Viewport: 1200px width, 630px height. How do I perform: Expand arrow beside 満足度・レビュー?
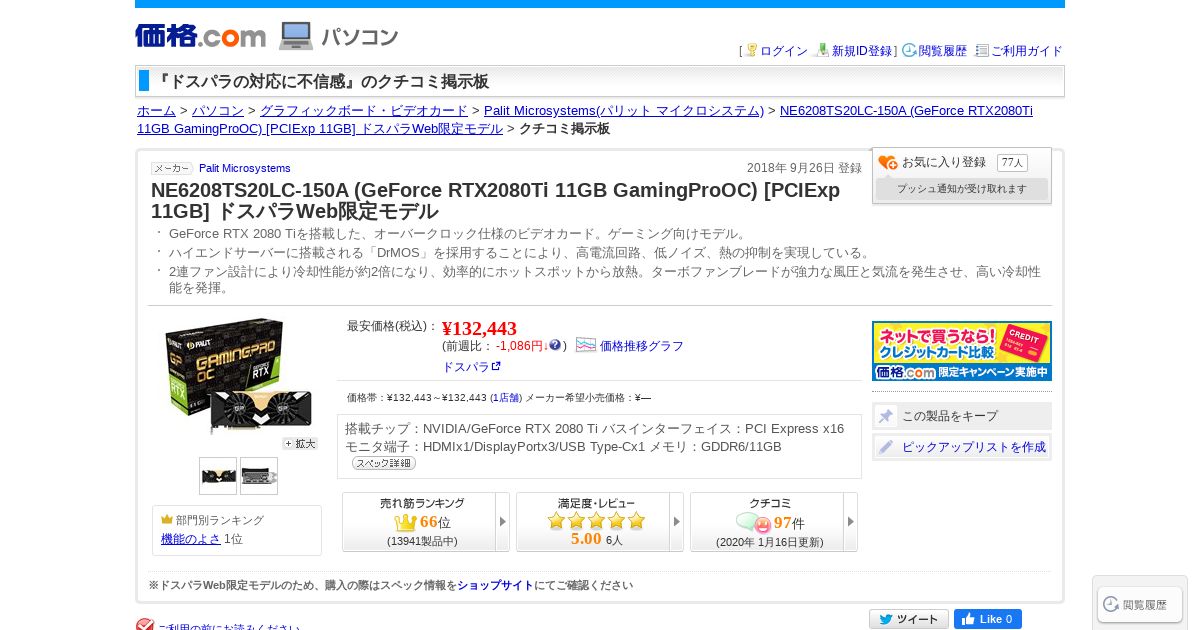pyautogui.click(x=677, y=522)
